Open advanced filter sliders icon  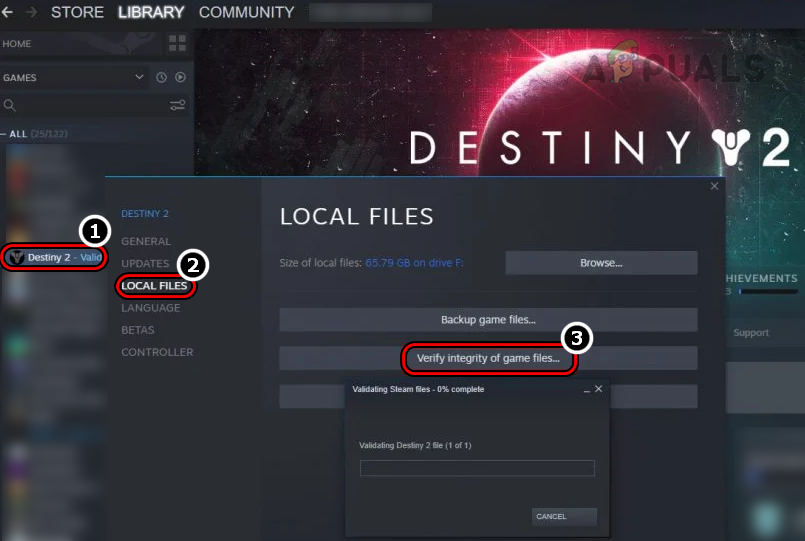coord(178,105)
